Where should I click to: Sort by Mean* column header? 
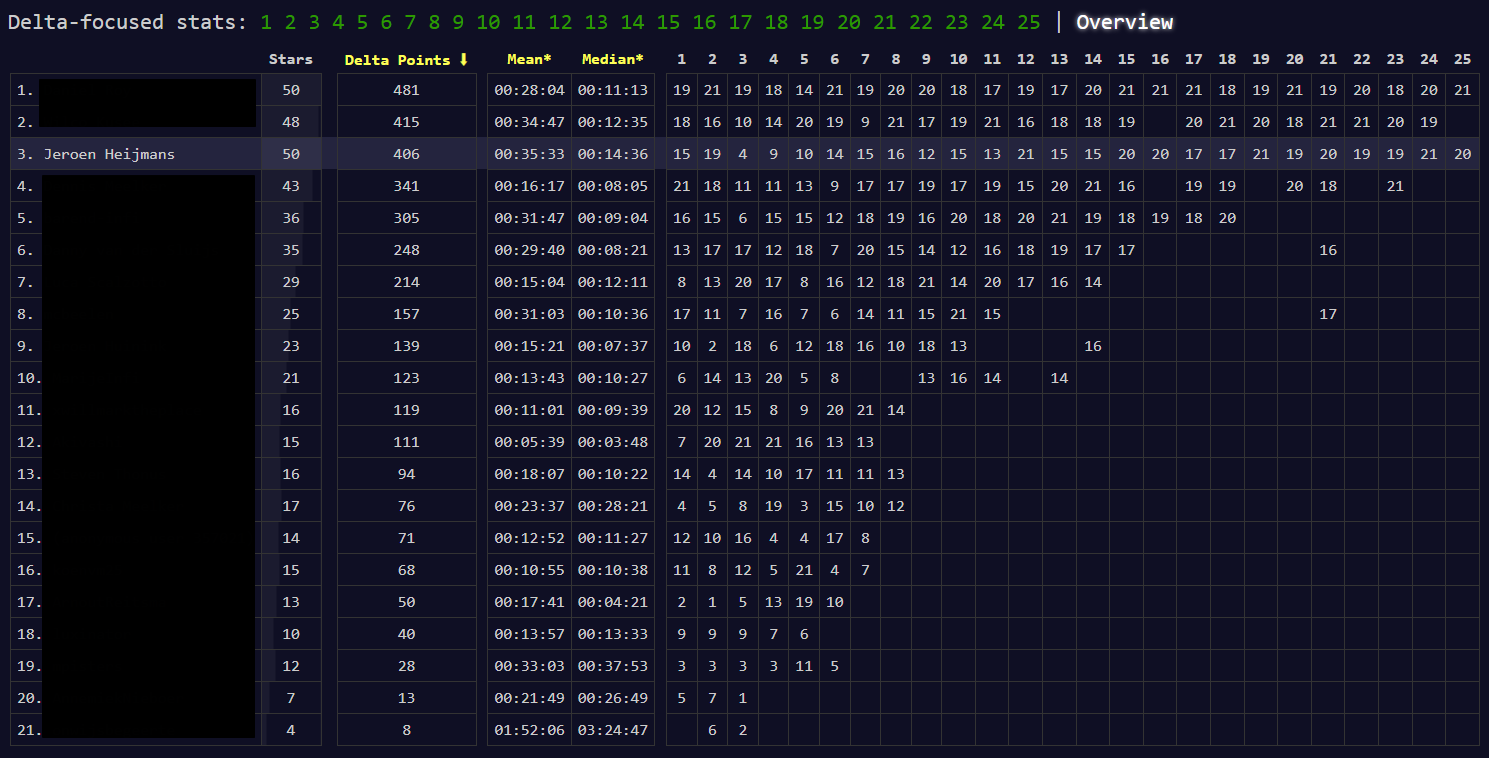[529, 60]
